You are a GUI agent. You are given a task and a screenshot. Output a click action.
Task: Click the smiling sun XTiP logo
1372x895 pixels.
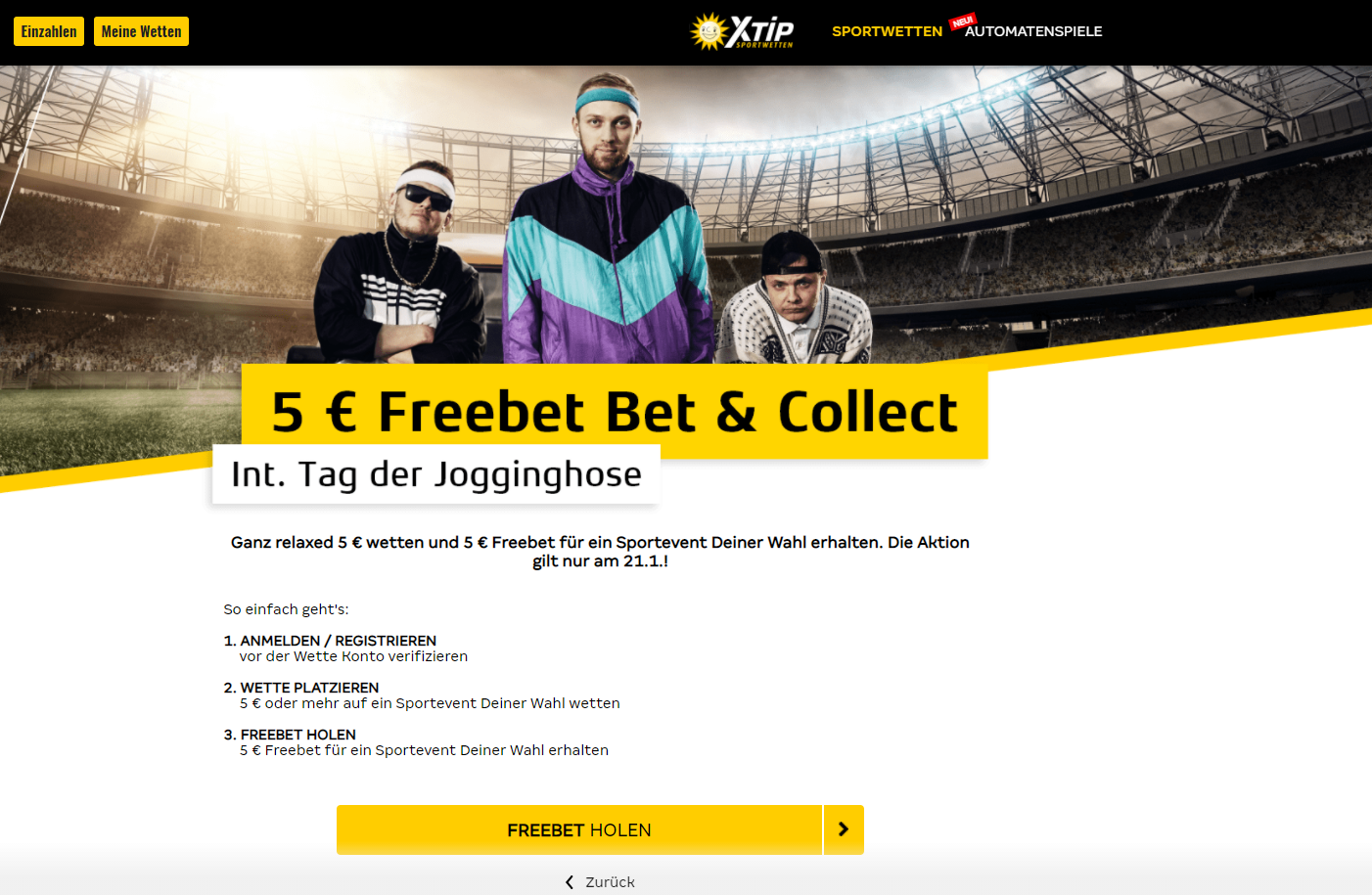click(742, 31)
